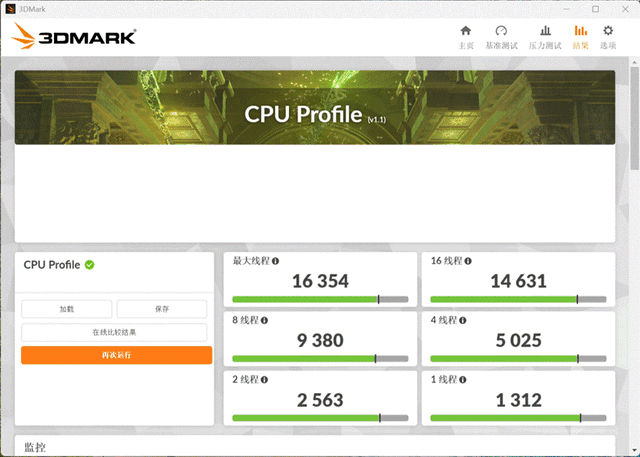640x457 pixels.
Task: Click the info icon next to 8 线程
Action: 264,320
